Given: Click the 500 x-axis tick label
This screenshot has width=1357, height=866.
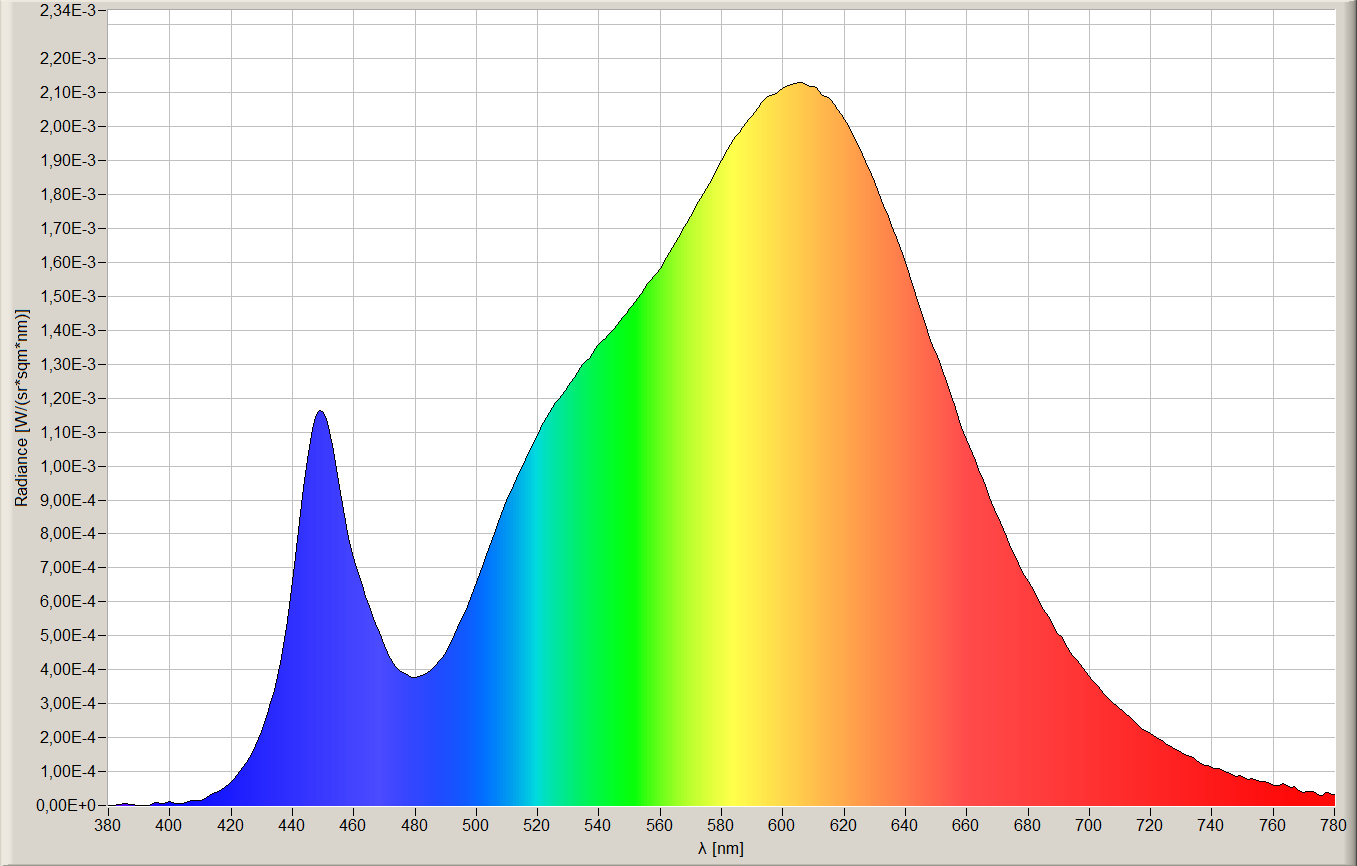Looking at the screenshot, I should [x=476, y=825].
